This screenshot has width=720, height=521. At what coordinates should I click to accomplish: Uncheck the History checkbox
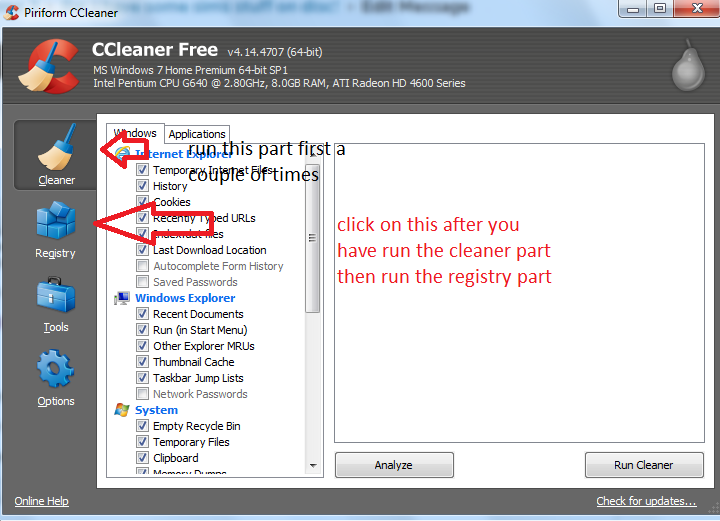142,186
